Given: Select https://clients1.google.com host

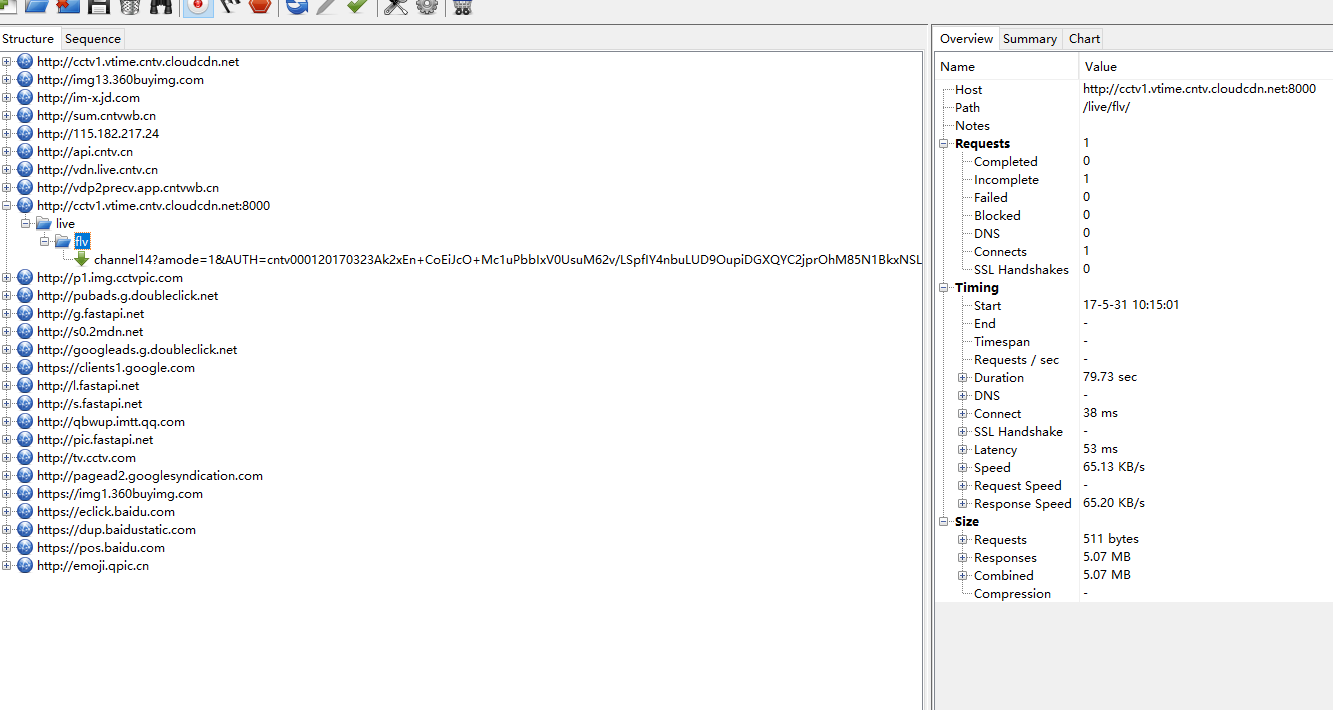Looking at the screenshot, I should click(116, 368).
